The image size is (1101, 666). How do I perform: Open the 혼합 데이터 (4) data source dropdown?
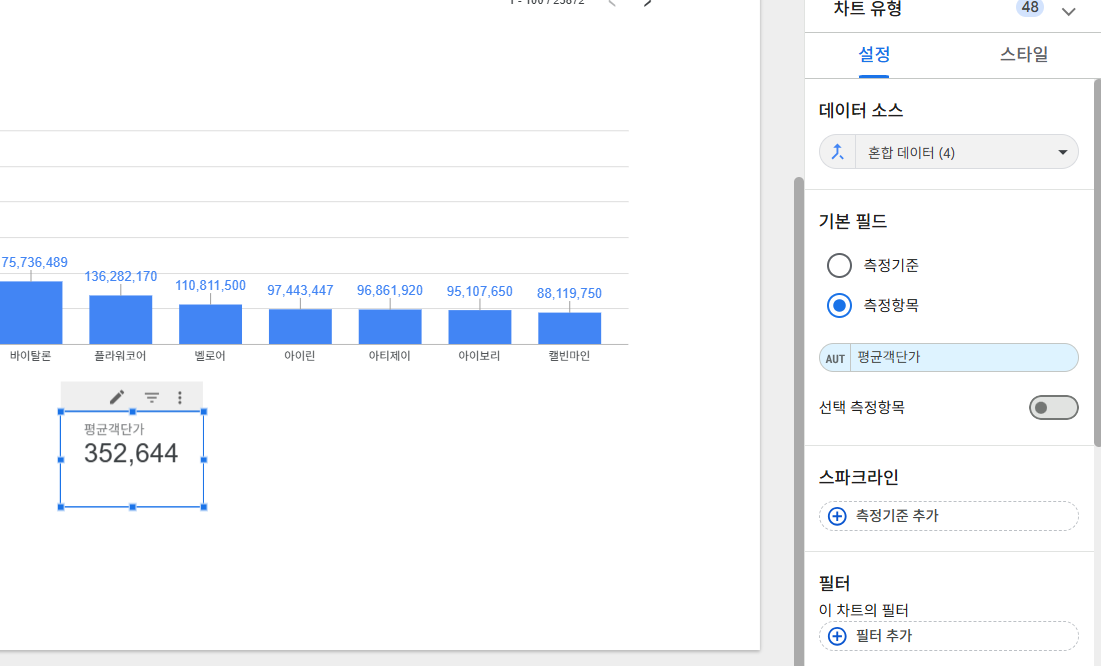click(x=949, y=152)
